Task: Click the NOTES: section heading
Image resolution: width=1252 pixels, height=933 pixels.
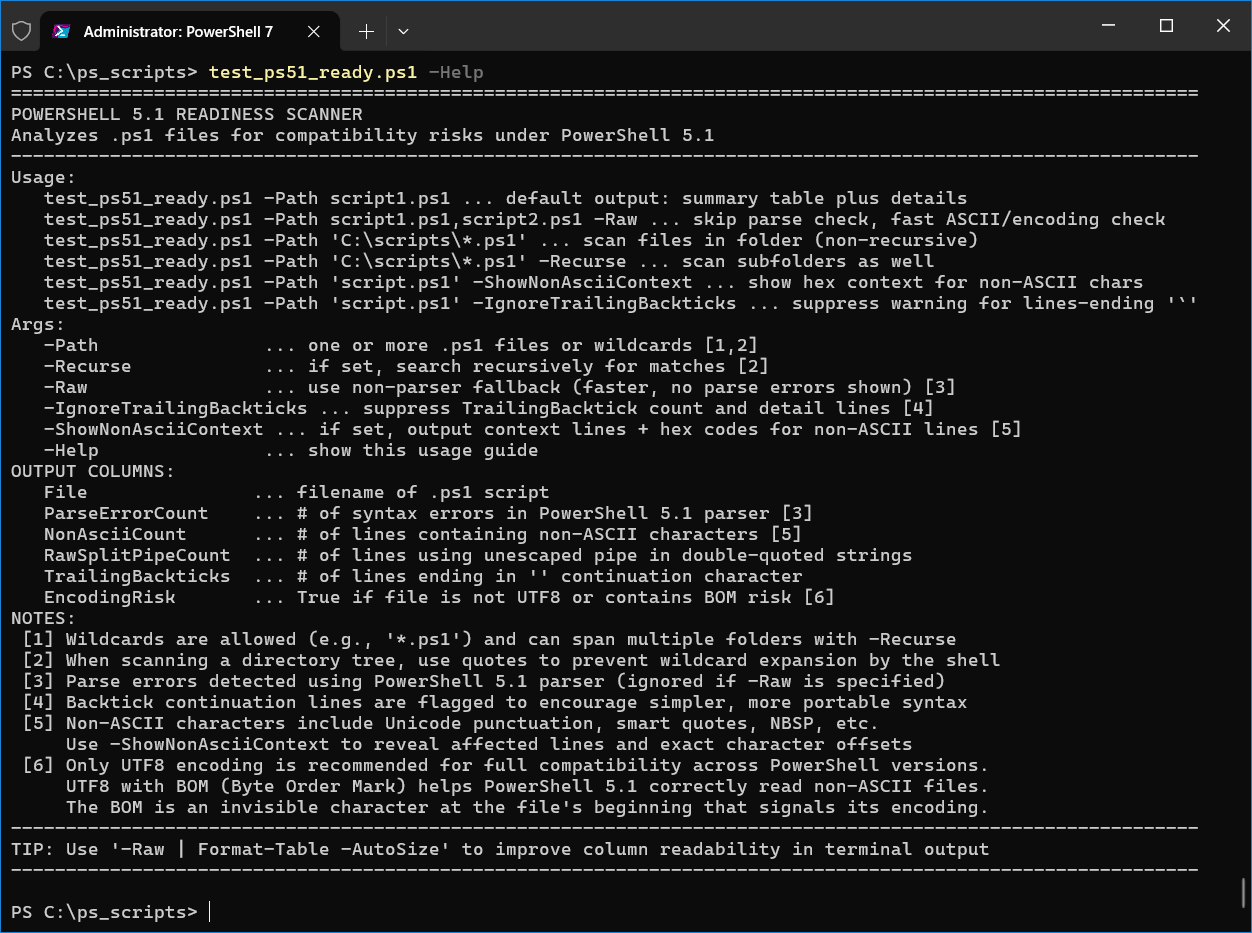Action: click(43, 618)
